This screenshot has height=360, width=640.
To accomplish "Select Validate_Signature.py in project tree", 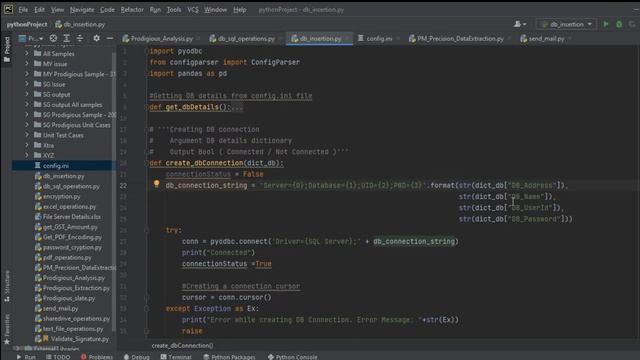I will (80, 339).
